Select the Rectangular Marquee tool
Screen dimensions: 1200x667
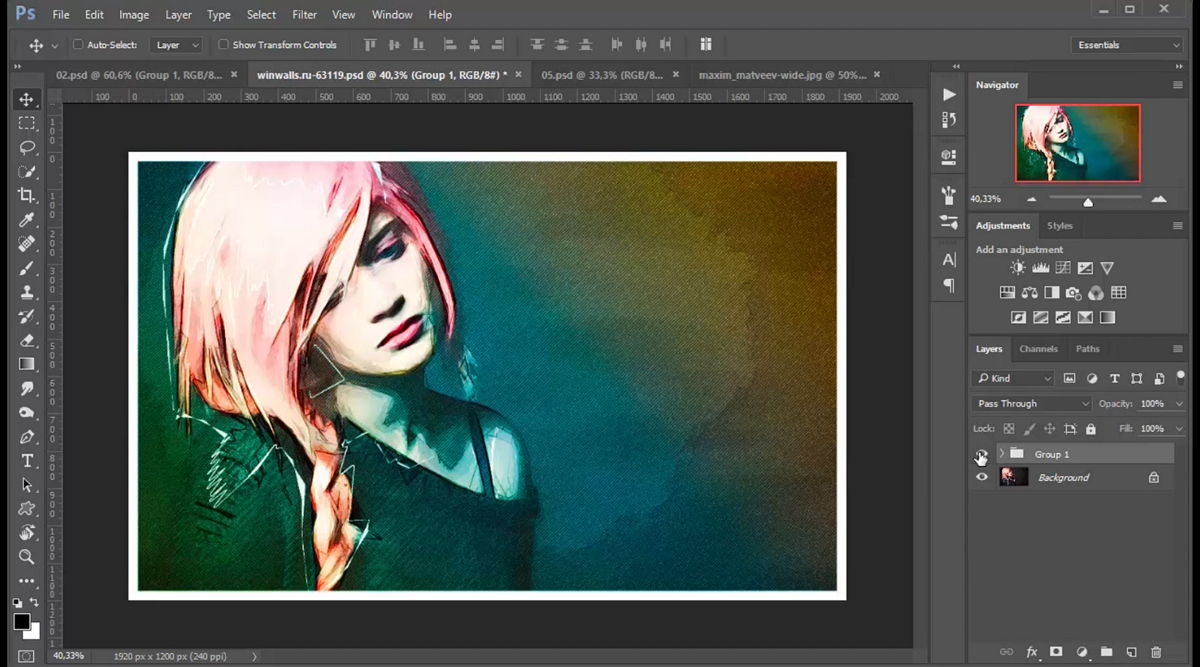click(x=27, y=123)
